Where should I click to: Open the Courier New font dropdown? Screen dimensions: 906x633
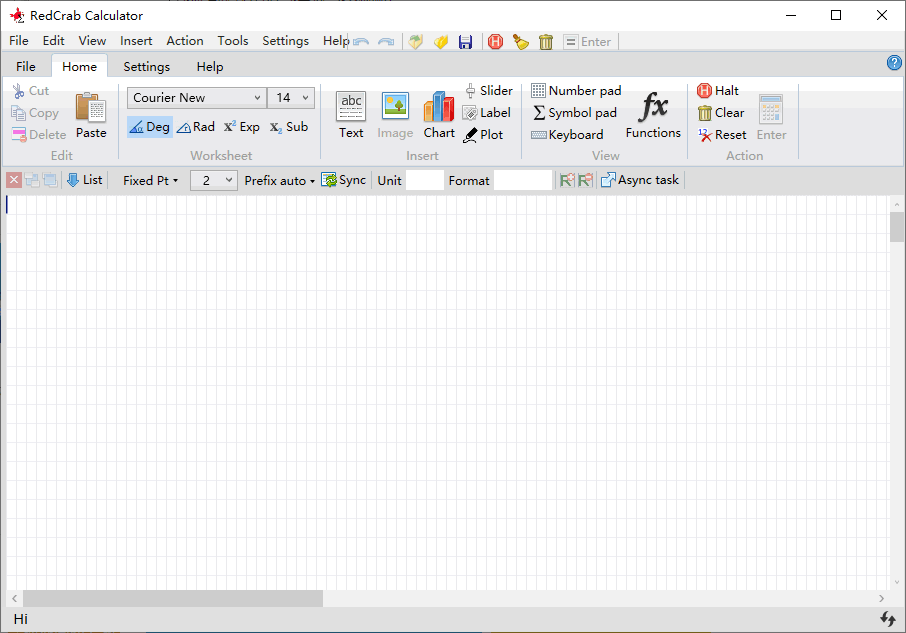pos(197,98)
